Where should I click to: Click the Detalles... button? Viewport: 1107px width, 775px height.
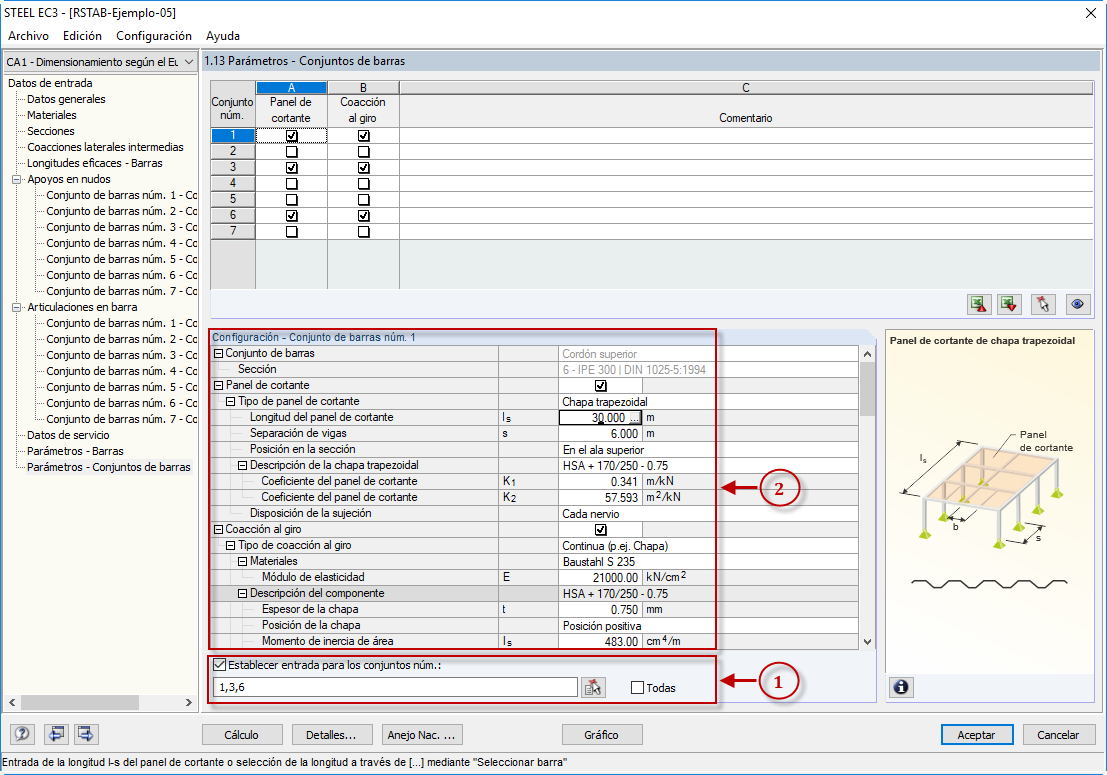tap(331, 735)
